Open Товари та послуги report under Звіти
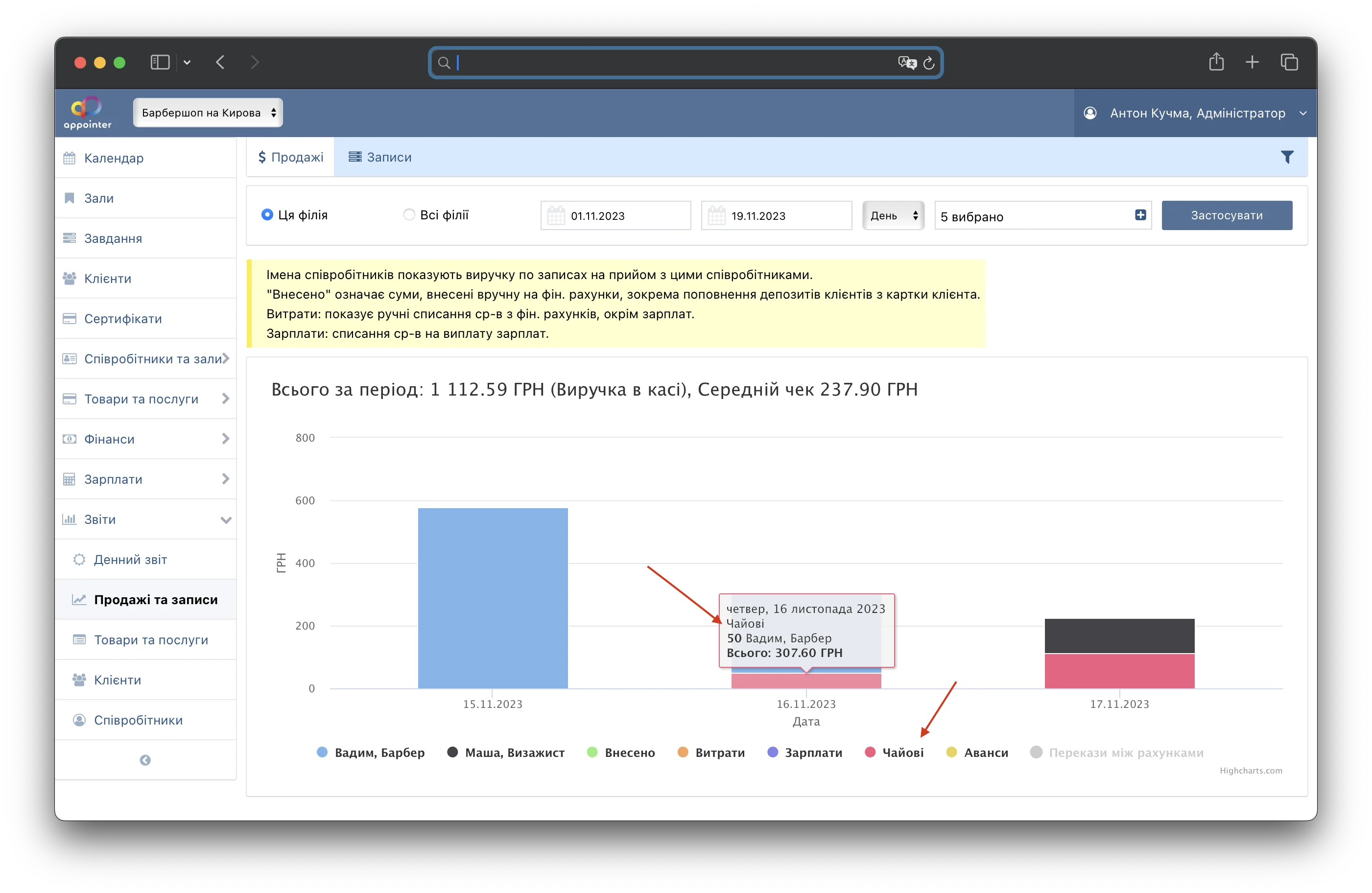1372x893 pixels. point(145,640)
